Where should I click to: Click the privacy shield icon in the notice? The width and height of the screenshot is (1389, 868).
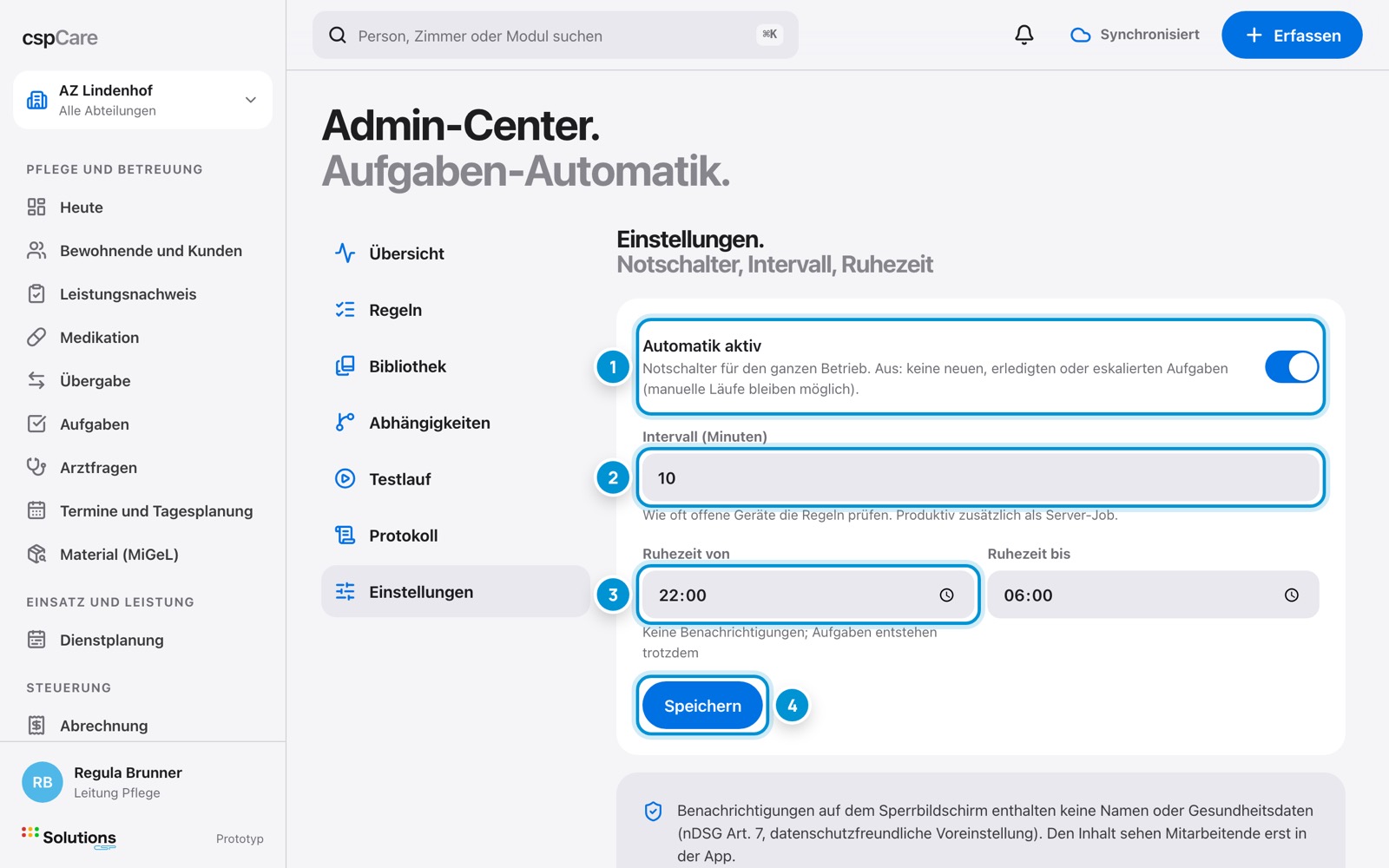(x=653, y=811)
